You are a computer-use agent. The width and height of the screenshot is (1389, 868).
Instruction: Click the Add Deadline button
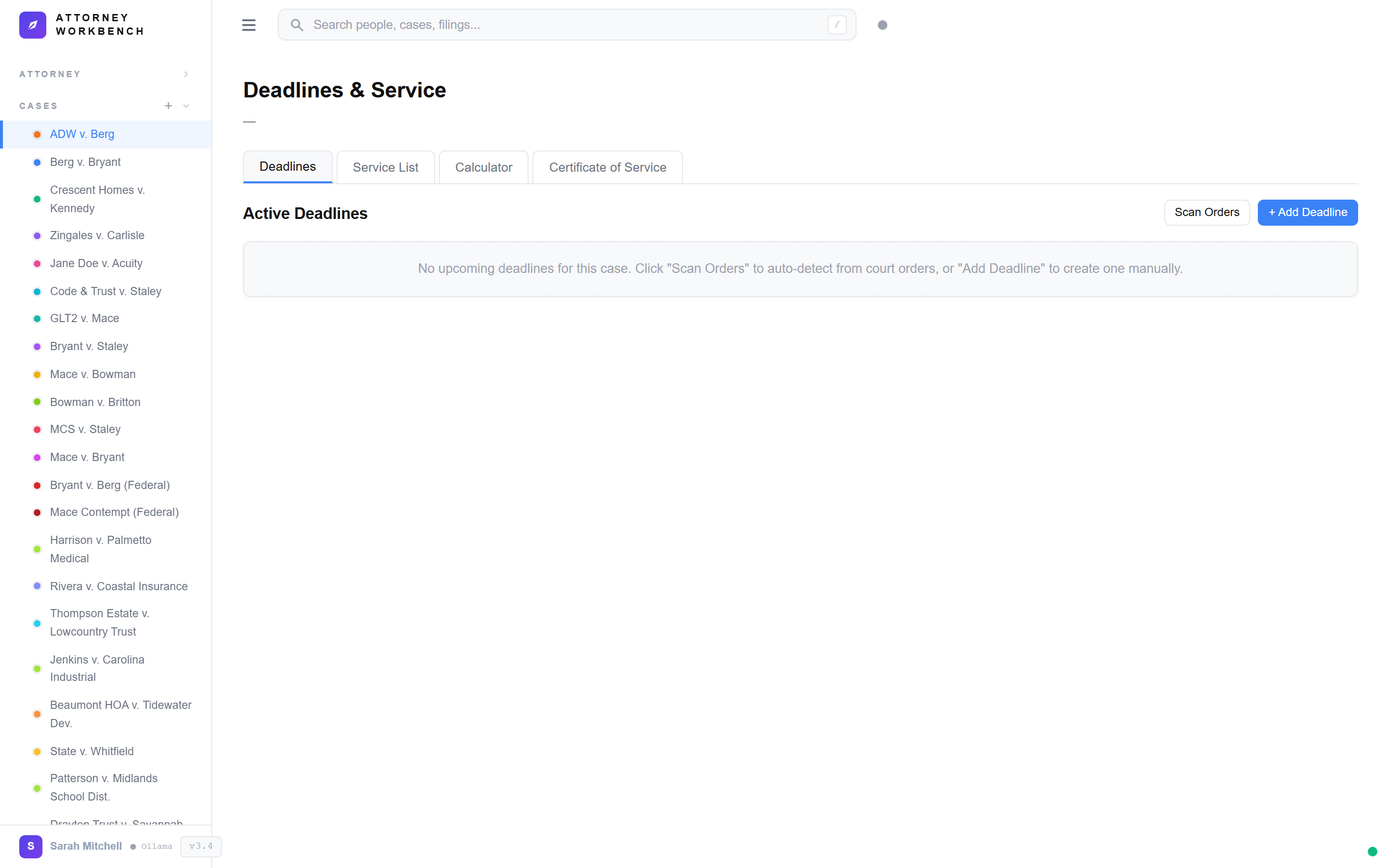click(x=1307, y=212)
